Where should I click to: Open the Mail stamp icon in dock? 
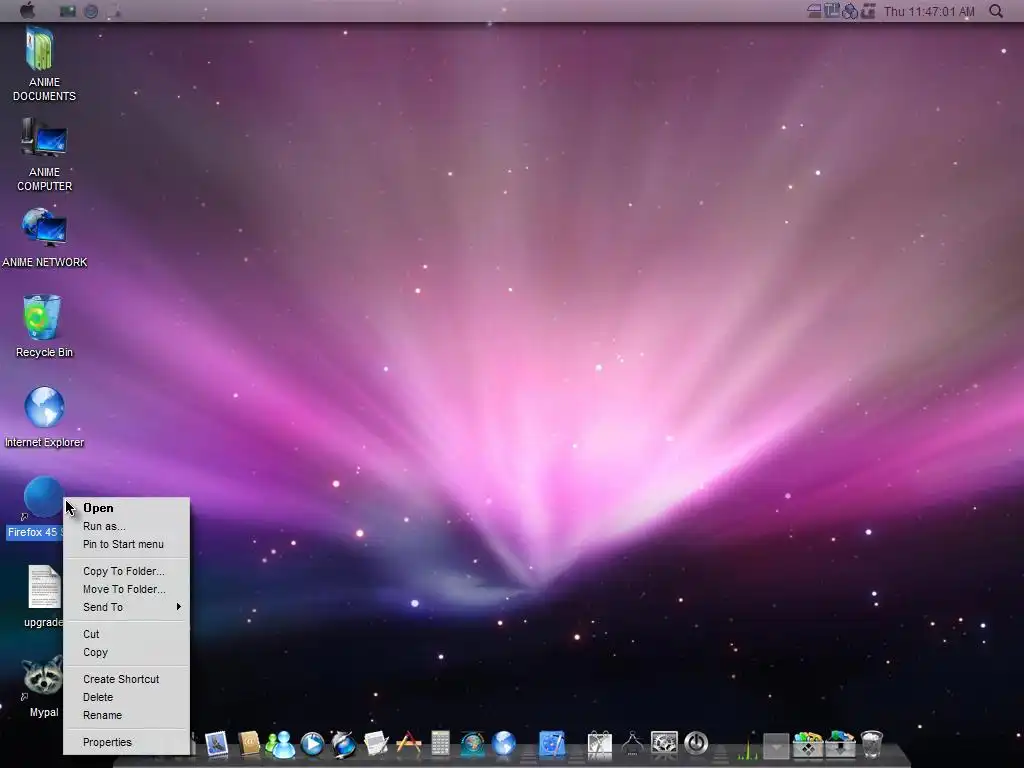point(216,744)
